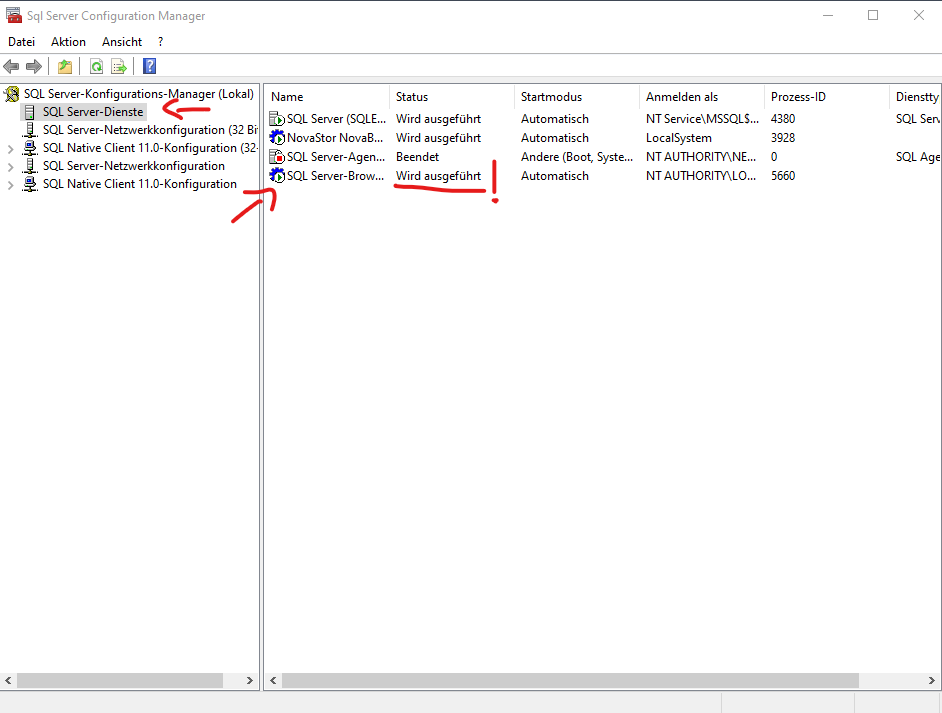Click the Back arrow in the toolbar
The height and width of the screenshot is (713, 942).
12,67
